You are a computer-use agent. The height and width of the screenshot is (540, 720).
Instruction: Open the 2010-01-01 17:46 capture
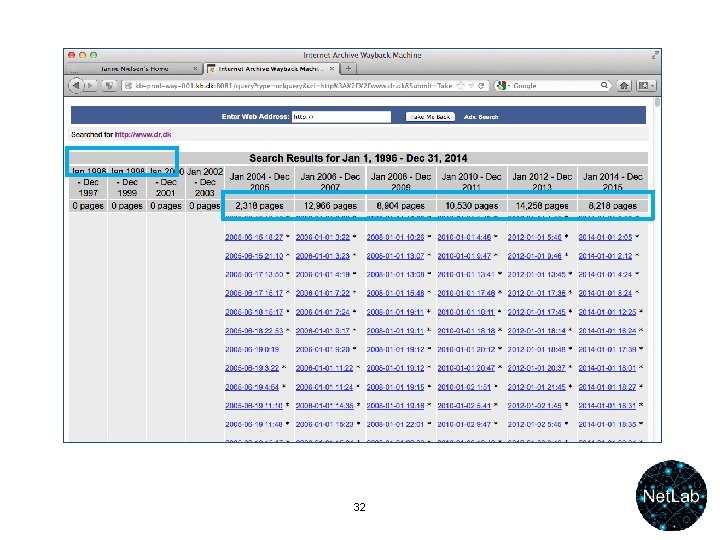click(466, 293)
